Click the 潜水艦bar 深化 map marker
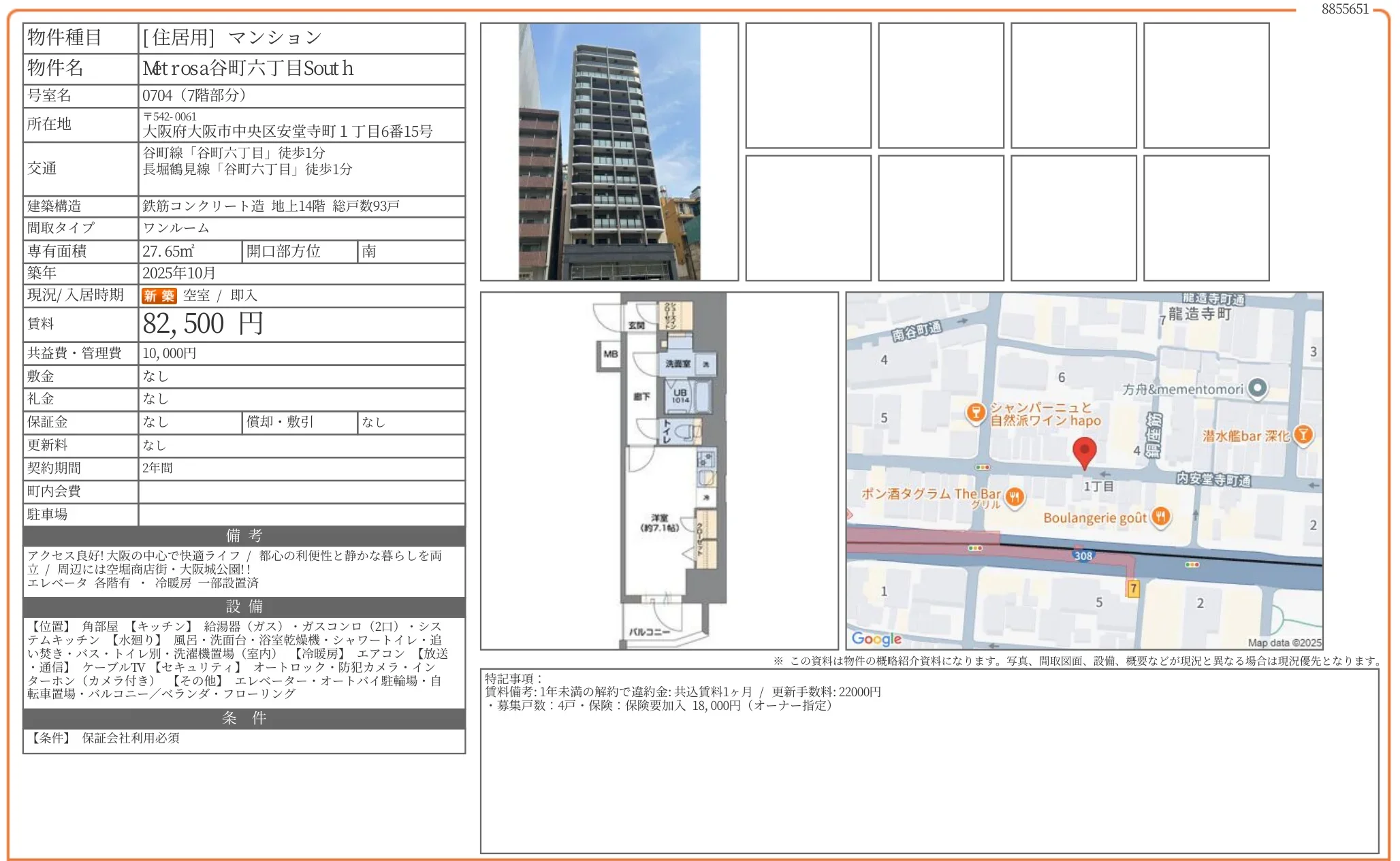1400x861 pixels. pyautogui.click(x=1303, y=433)
